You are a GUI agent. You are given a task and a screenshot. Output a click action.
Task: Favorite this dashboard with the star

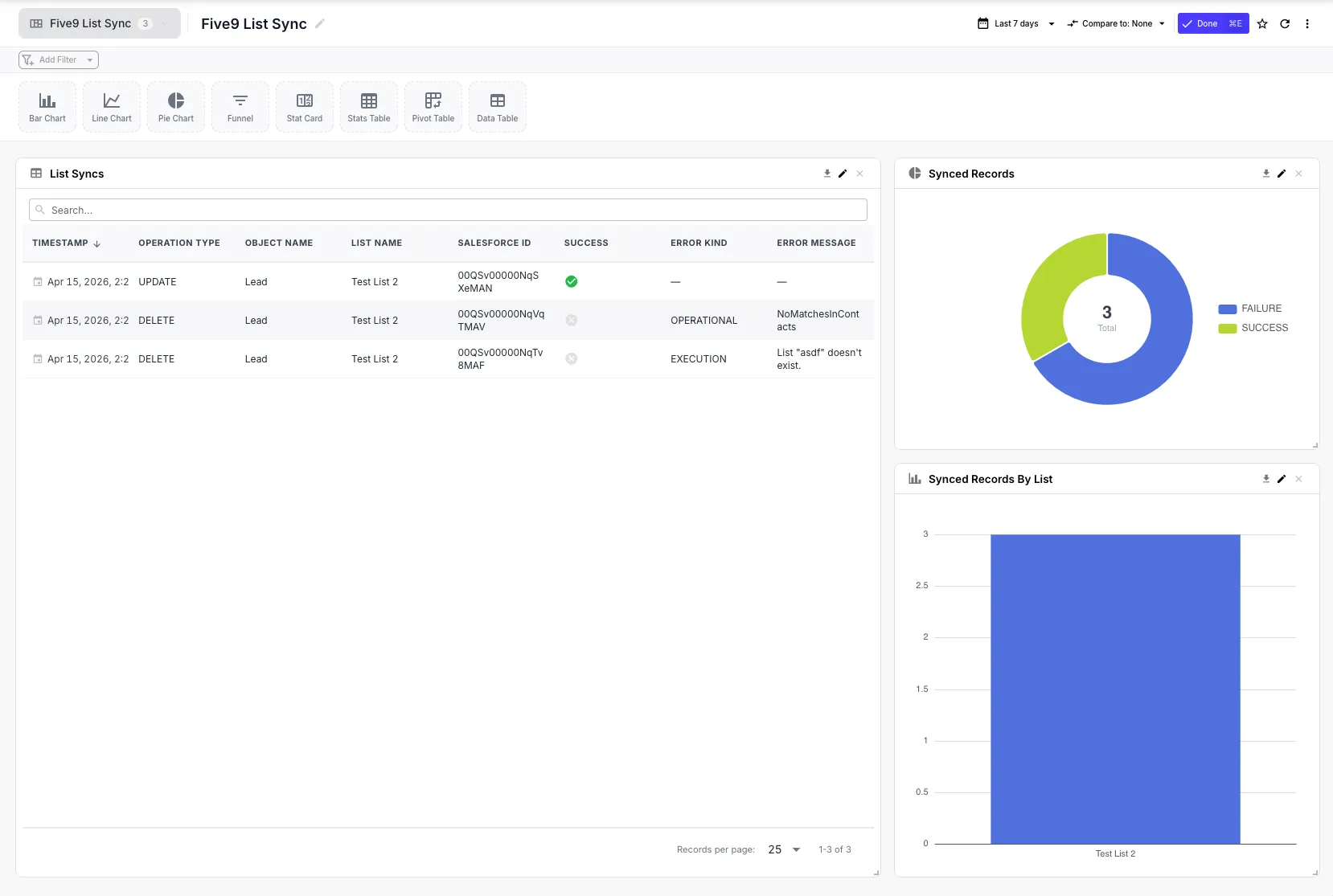pyautogui.click(x=1262, y=23)
